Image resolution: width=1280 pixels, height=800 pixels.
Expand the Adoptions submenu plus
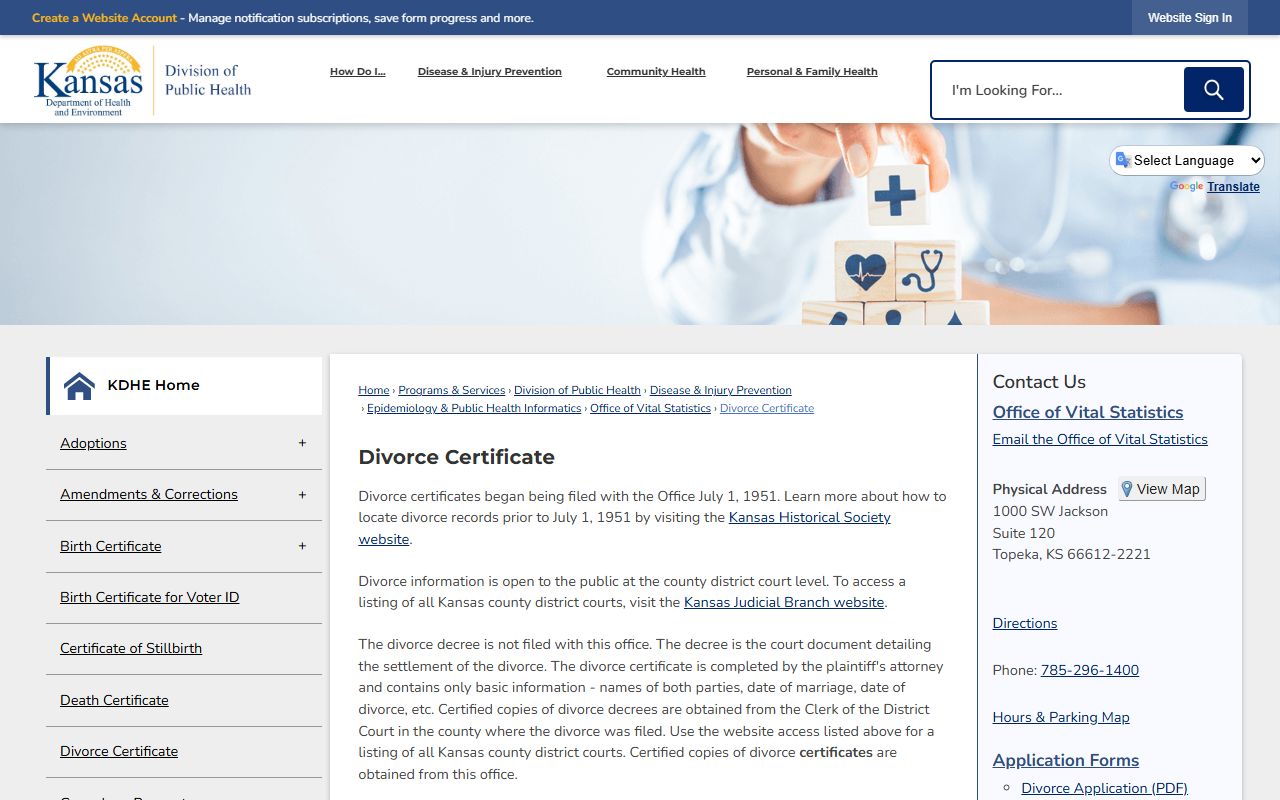click(x=302, y=443)
